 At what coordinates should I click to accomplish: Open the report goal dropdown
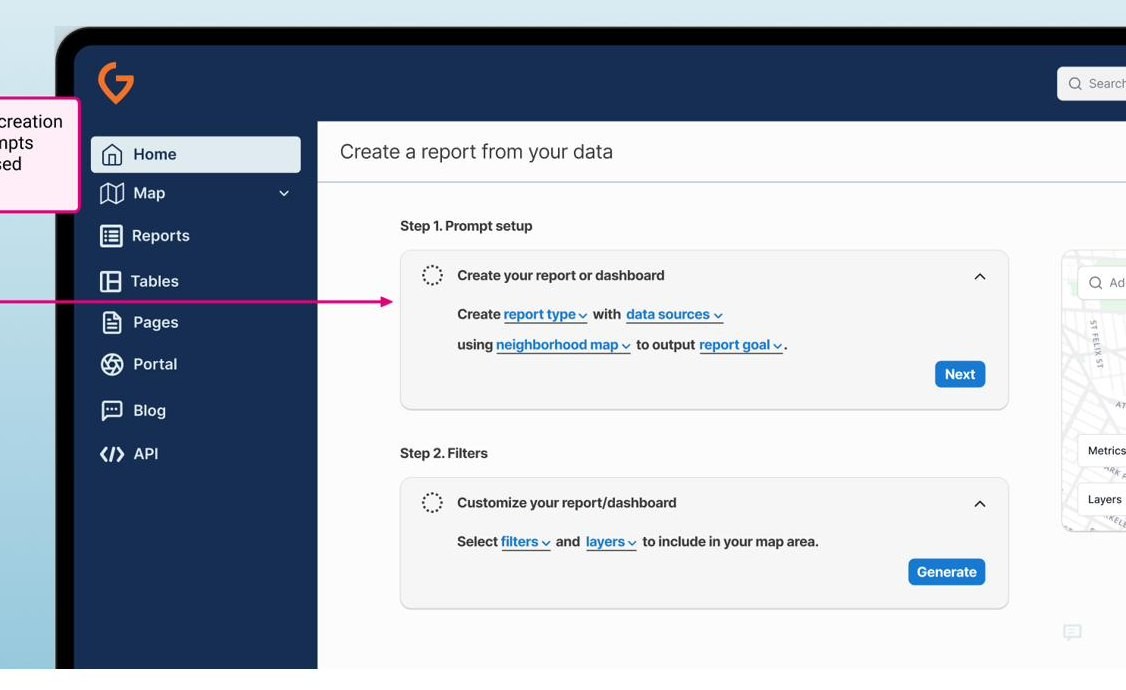point(741,345)
